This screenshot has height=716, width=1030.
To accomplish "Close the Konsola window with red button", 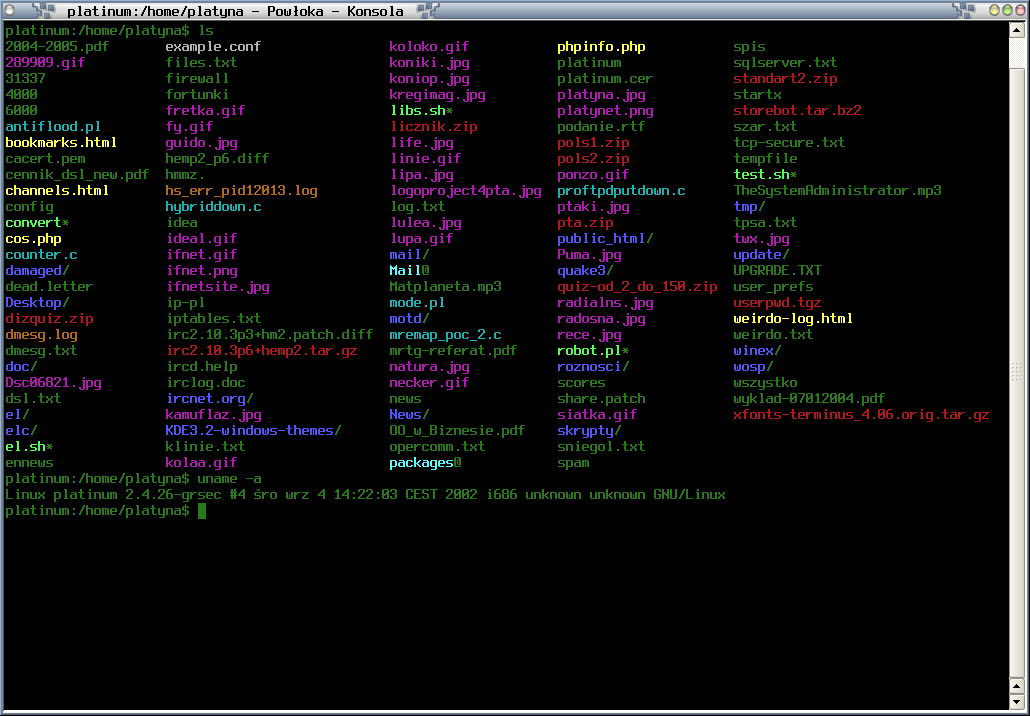I will pos(1019,10).
